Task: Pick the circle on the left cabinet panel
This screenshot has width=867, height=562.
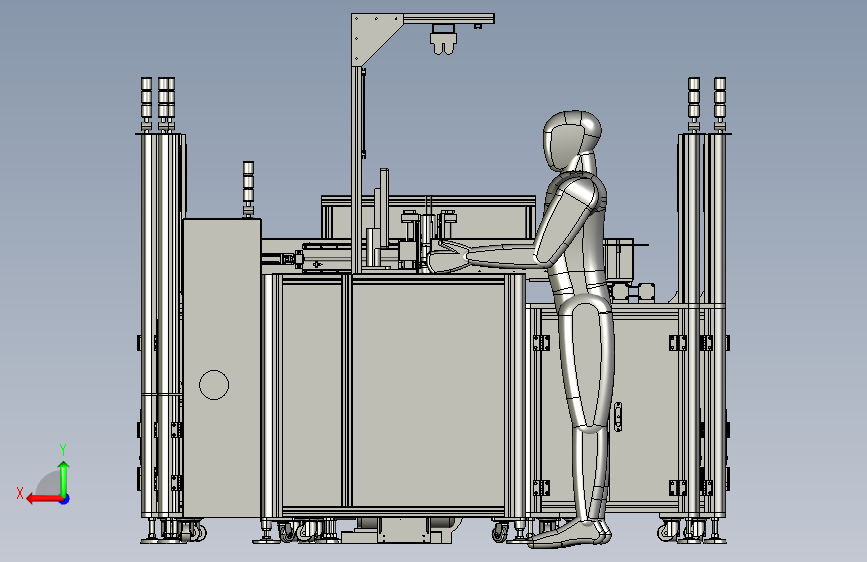Action: [214, 385]
